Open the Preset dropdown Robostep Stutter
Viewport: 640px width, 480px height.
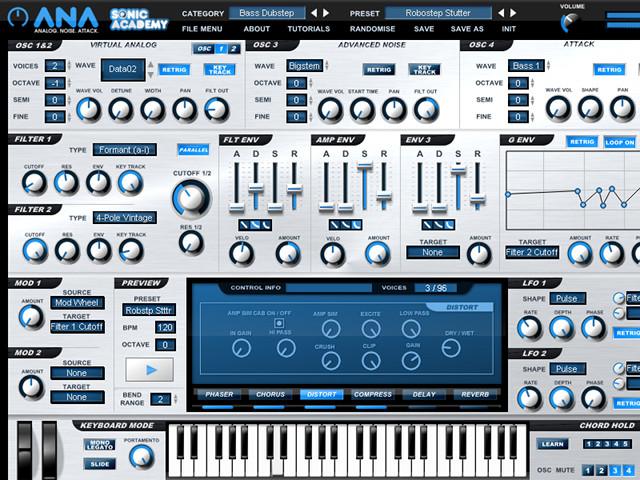pos(438,13)
